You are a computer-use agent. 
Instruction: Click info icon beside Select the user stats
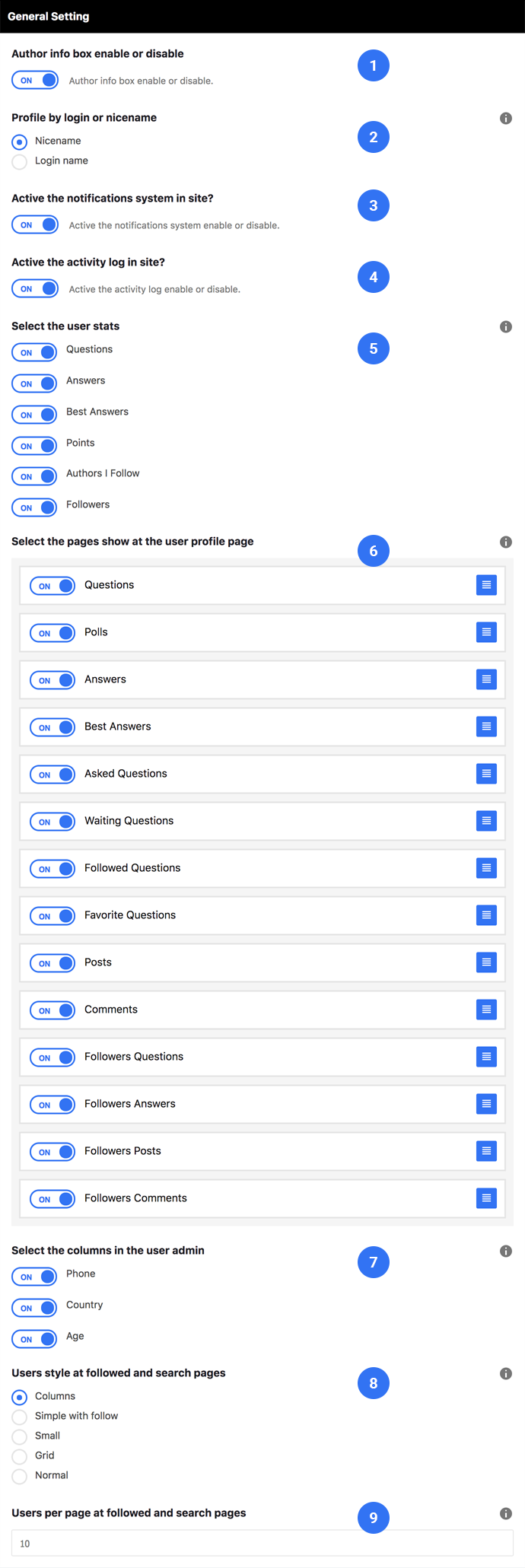pos(506,326)
